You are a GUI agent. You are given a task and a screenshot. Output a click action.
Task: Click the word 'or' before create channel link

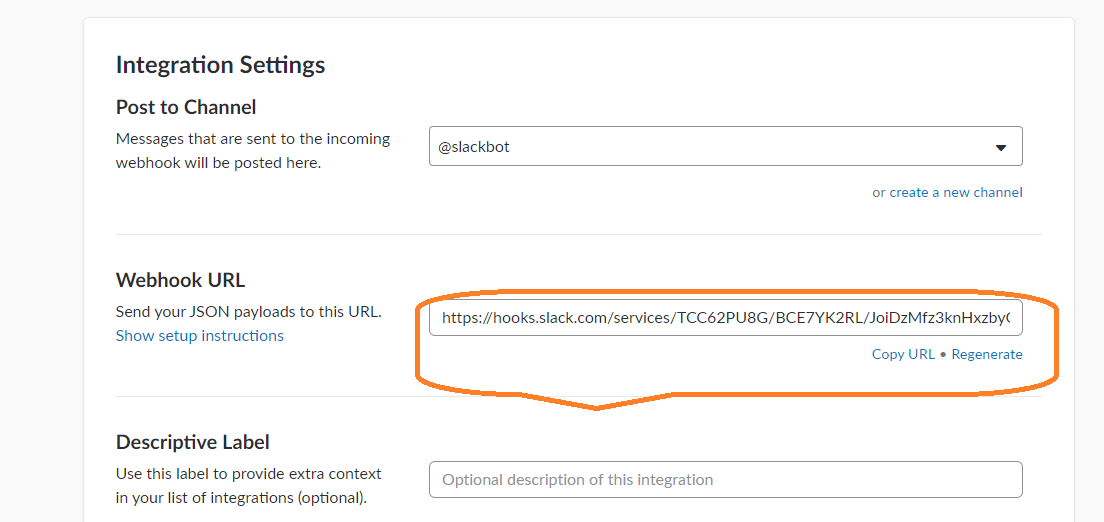pyautogui.click(x=879, y=192)
